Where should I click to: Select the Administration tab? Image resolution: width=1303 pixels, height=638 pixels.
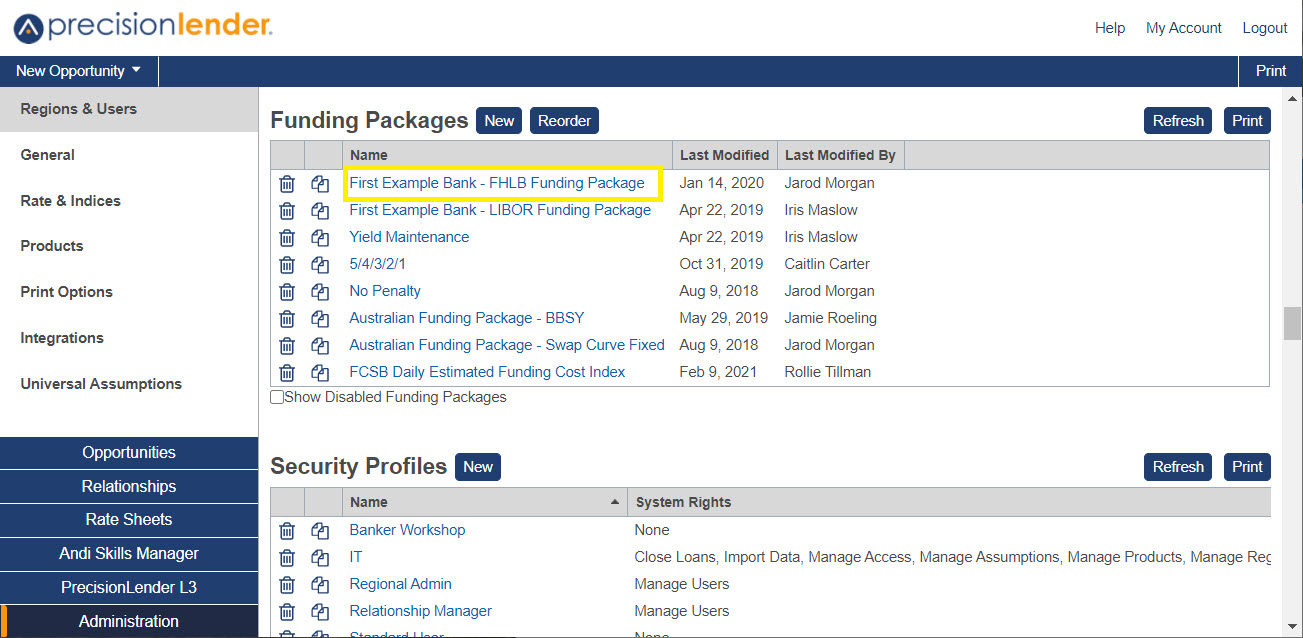pos(129,621)
